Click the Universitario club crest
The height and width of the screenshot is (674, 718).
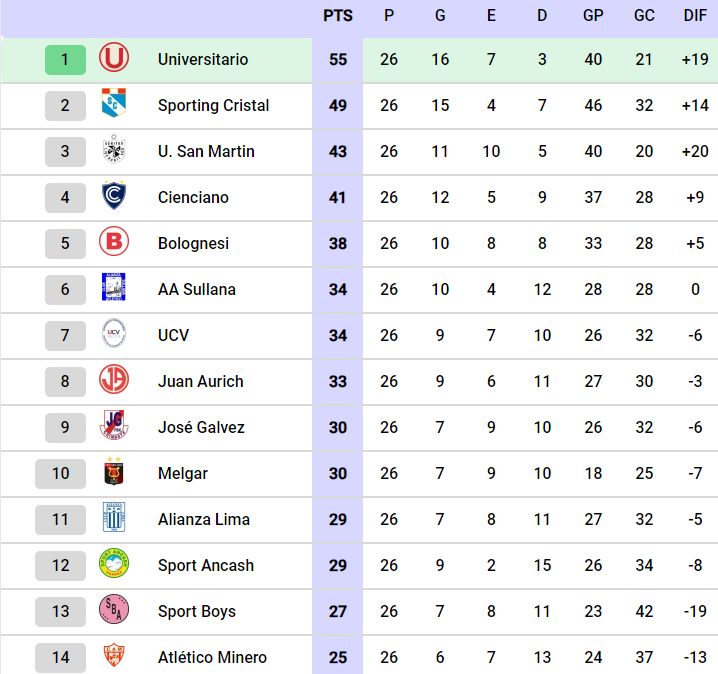114,60
